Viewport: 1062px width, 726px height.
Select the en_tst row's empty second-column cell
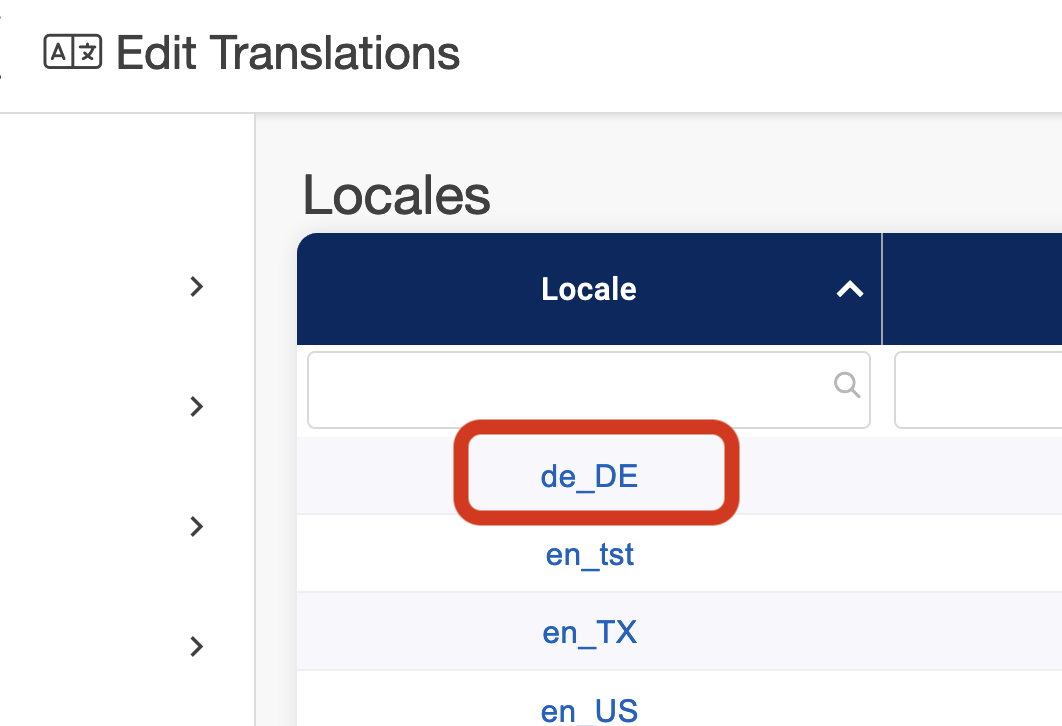click(972, 554)
